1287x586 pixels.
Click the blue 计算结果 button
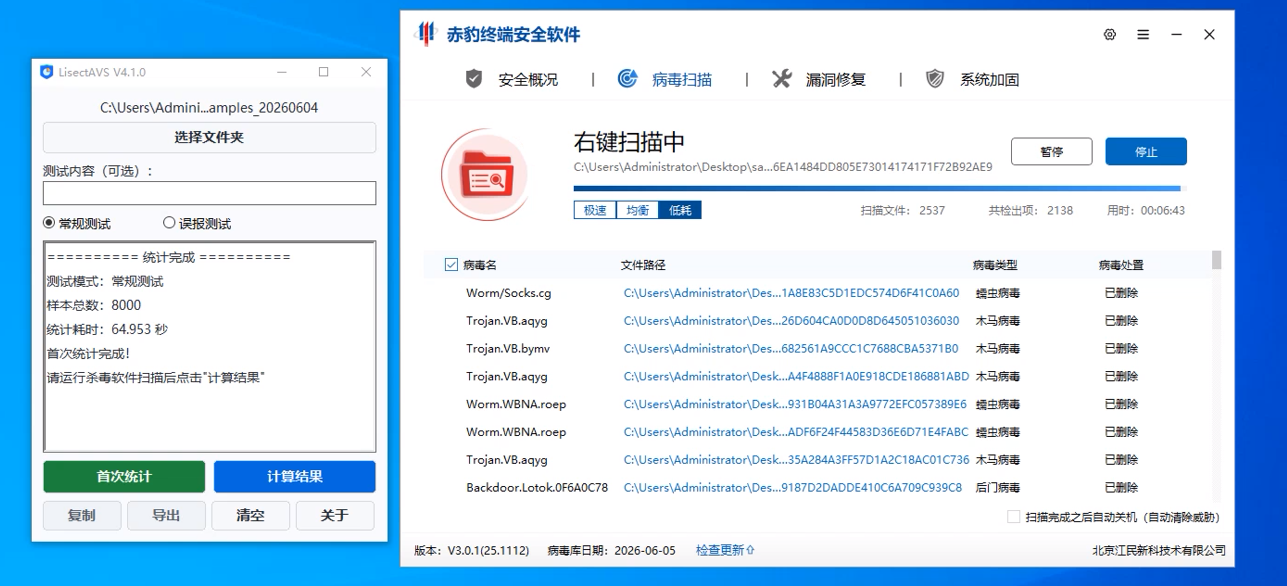(295, 477)
